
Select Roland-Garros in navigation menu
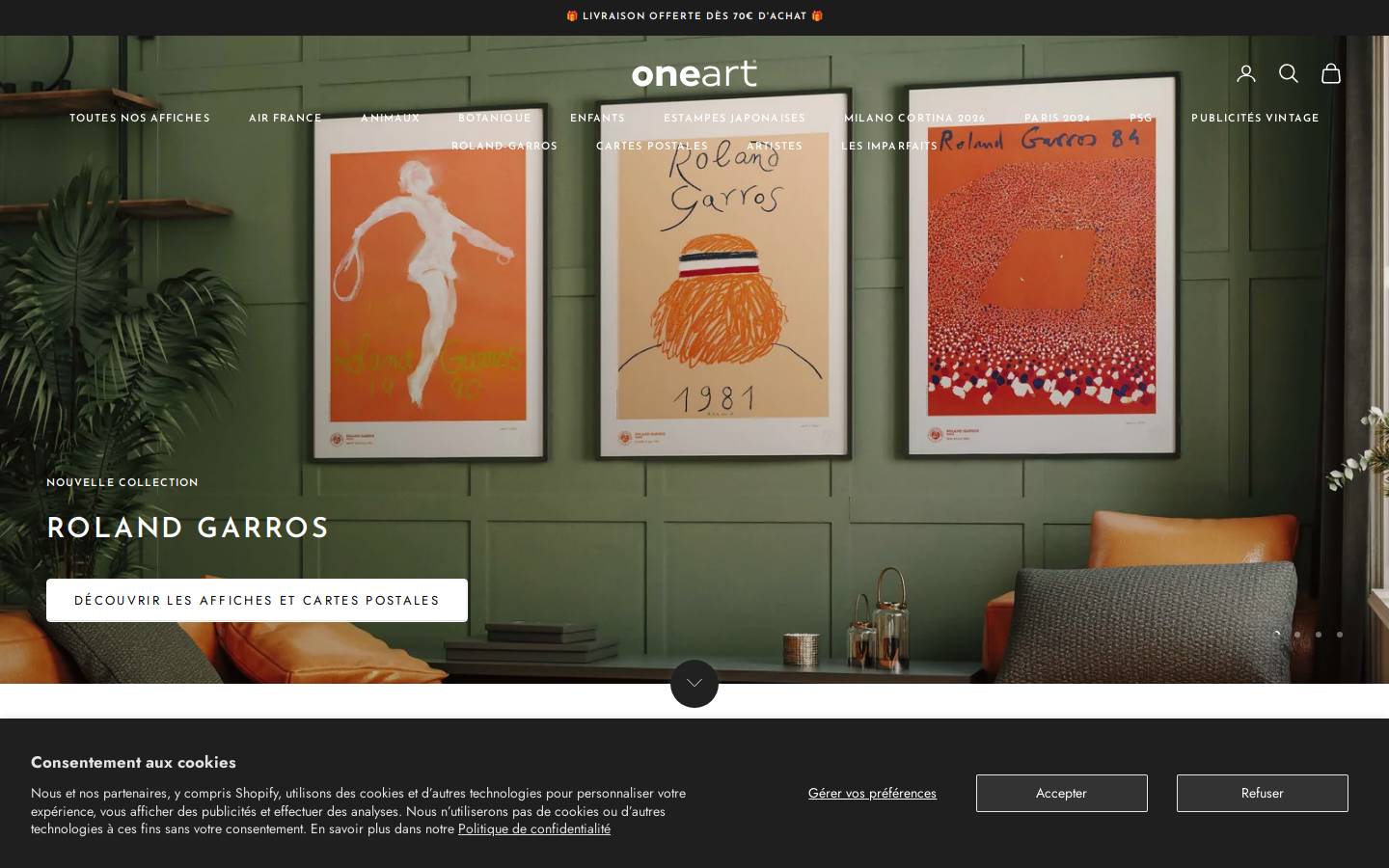point(504,147)
